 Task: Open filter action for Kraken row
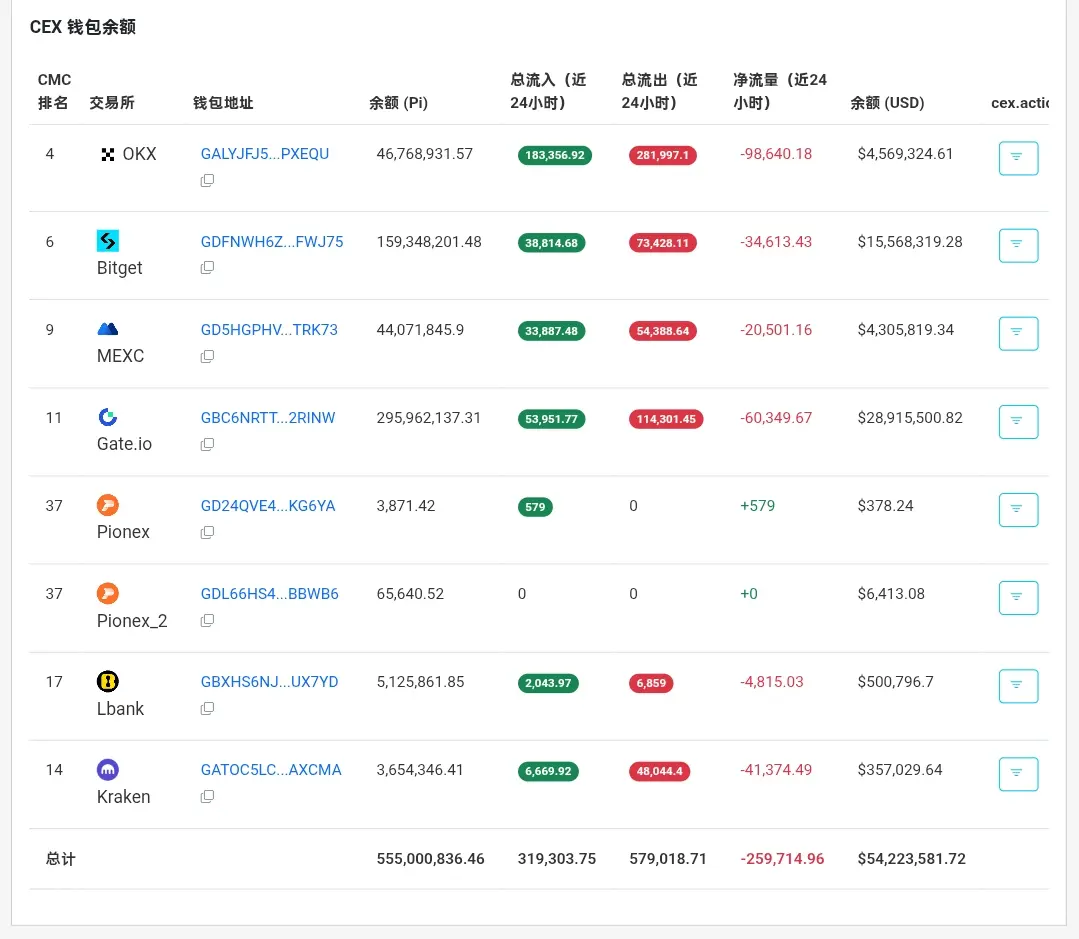point(1018,774)
